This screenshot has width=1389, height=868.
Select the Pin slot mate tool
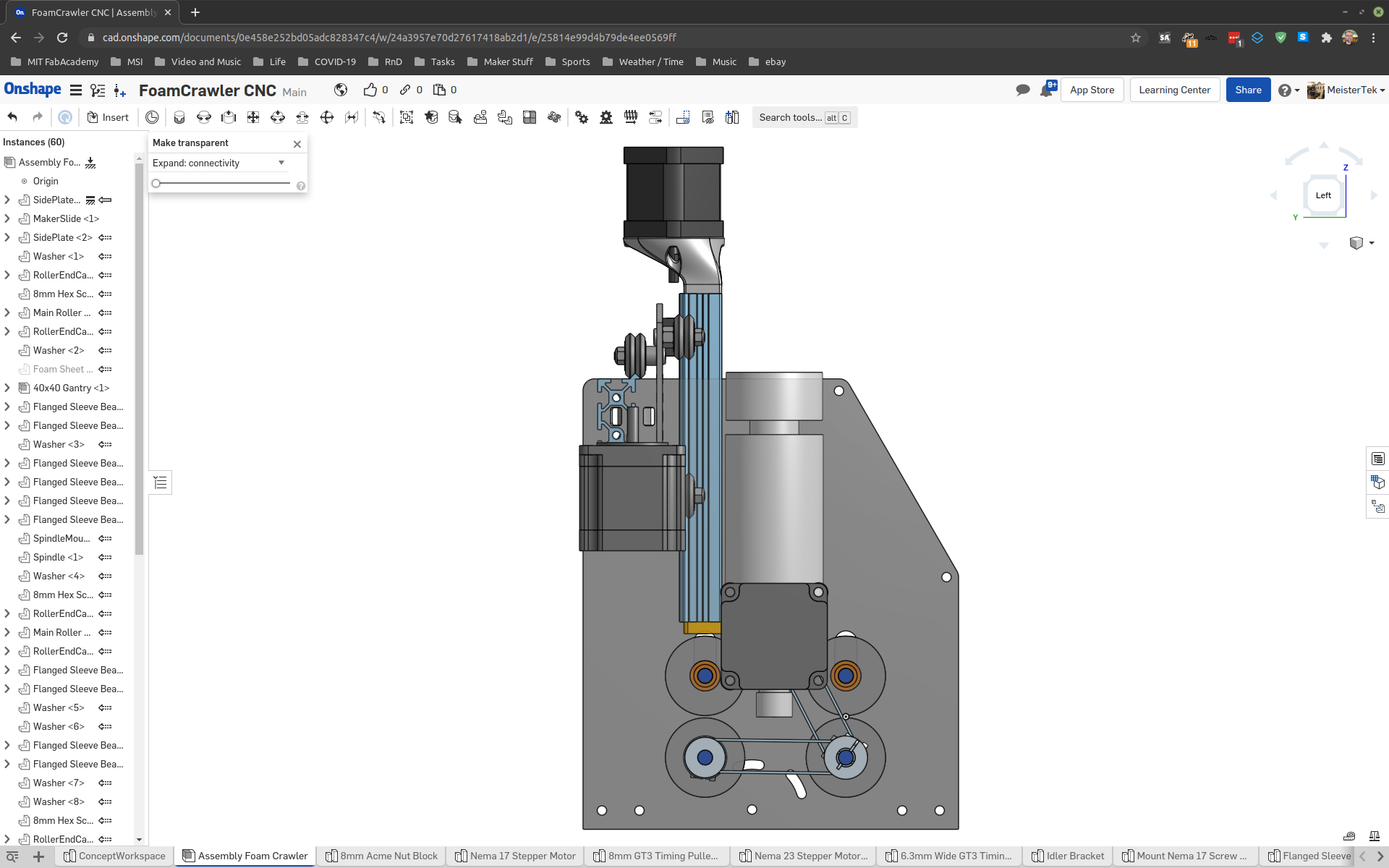[302, 117]
